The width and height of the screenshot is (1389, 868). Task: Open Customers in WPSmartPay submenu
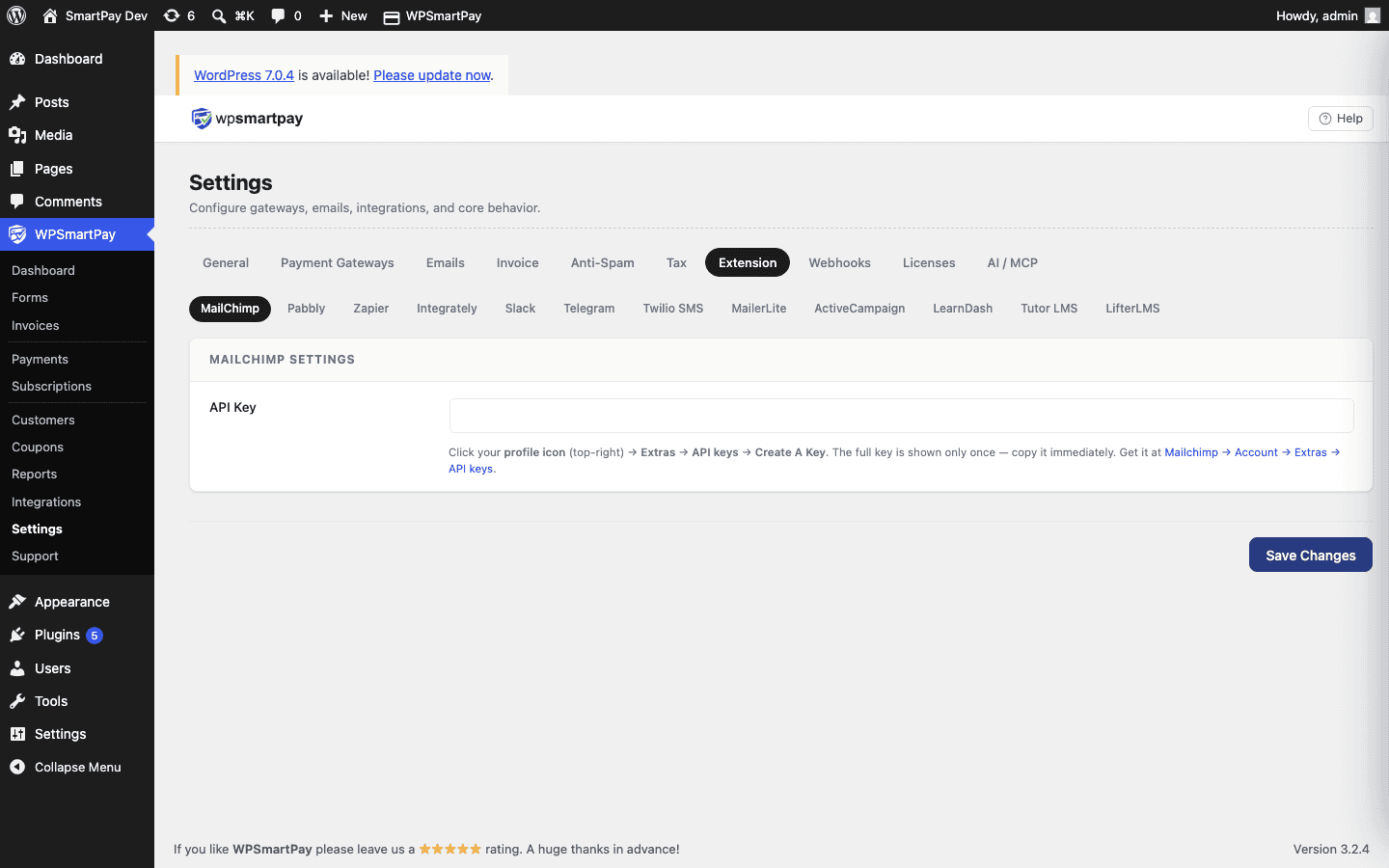pos(43,420)
